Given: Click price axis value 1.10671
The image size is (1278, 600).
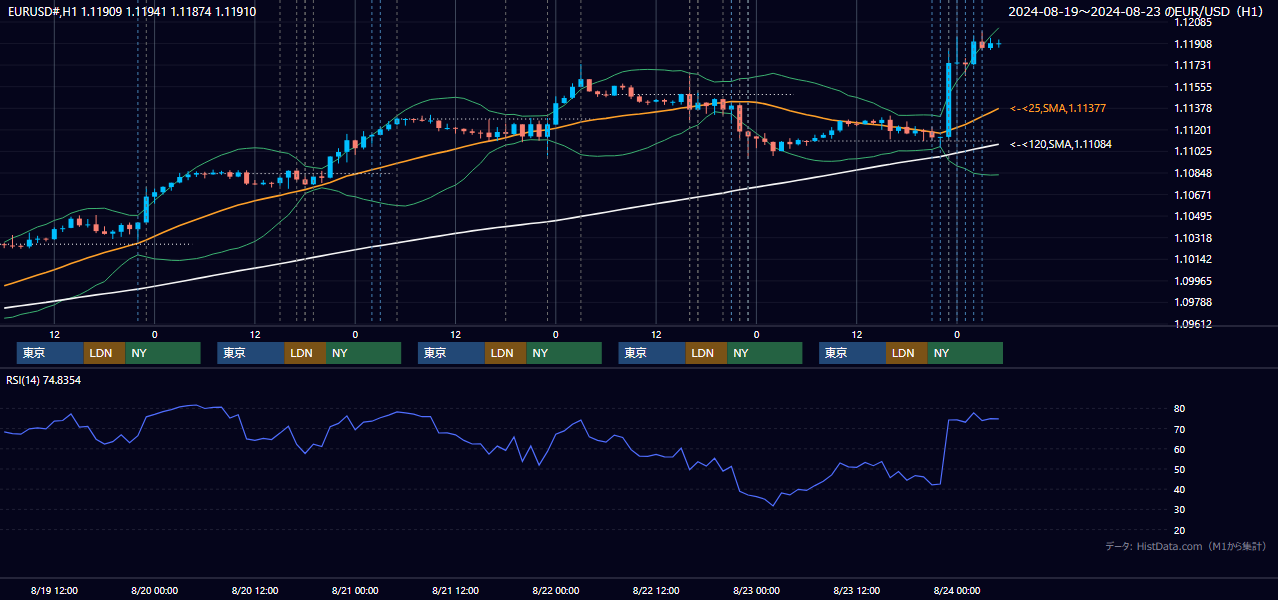Looking at the screenshot, I should 1193,195.
